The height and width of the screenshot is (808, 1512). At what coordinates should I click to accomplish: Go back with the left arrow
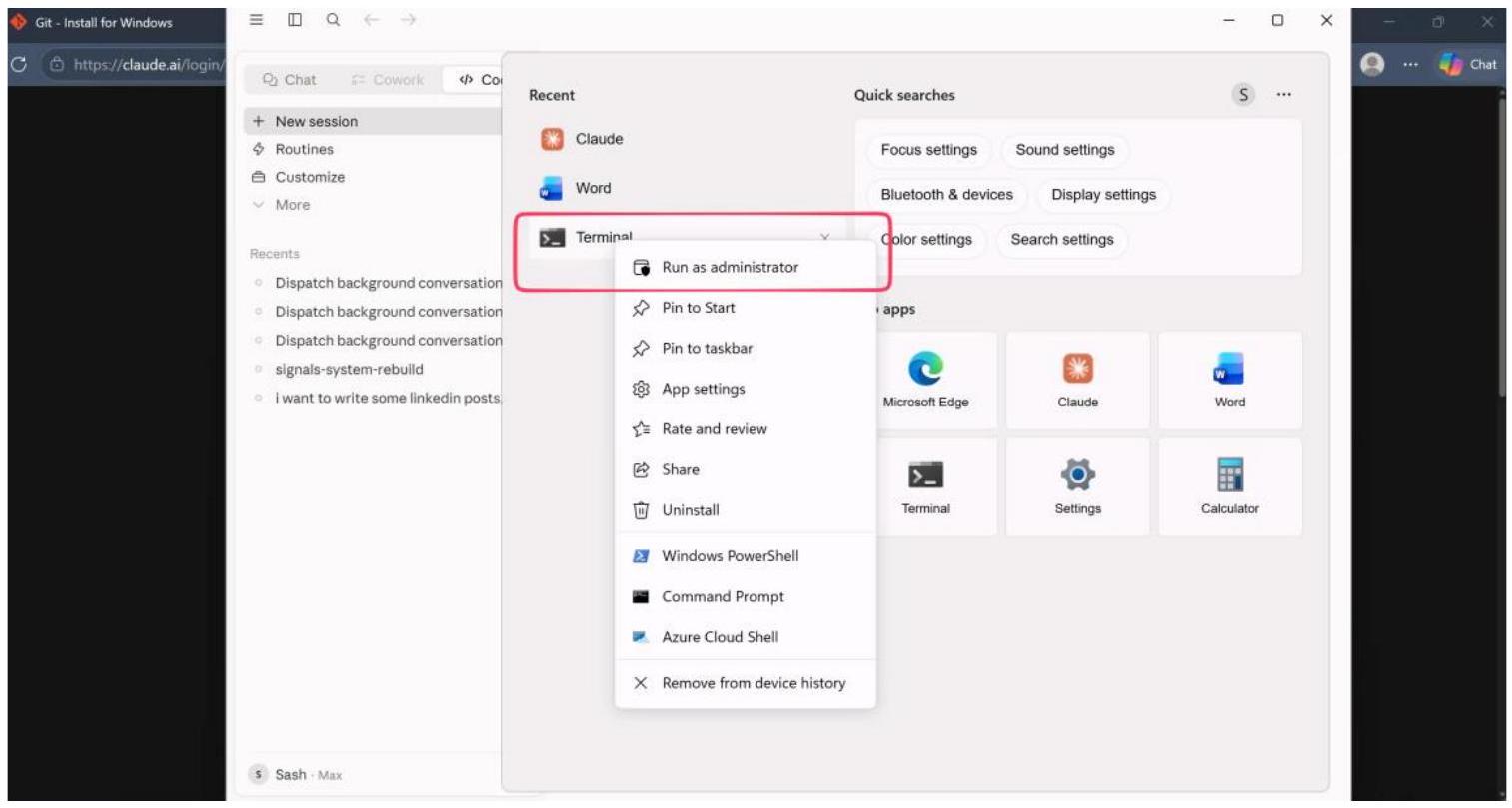(x=371, y=20)
